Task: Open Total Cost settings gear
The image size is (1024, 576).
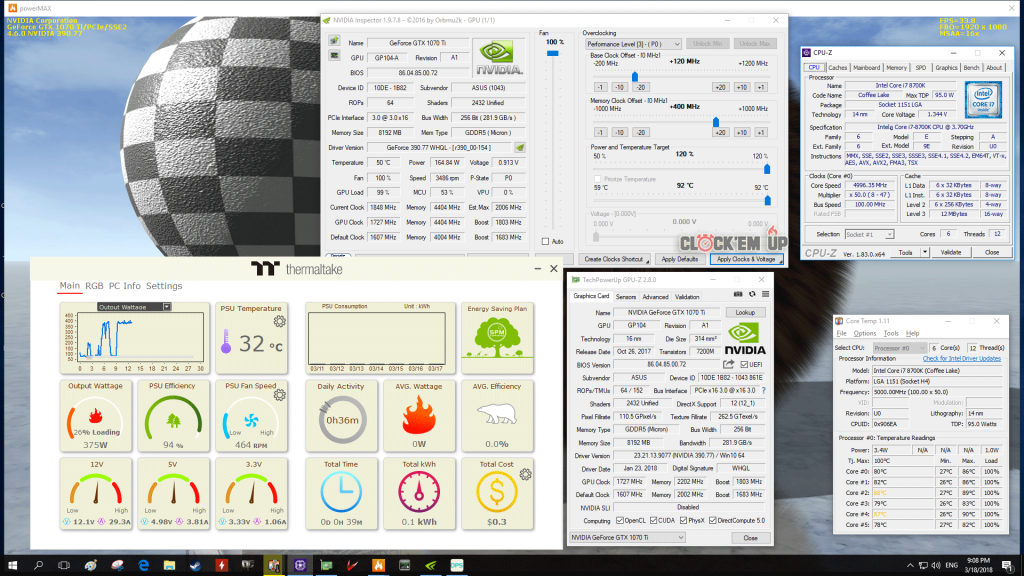Action: (525, 473)
